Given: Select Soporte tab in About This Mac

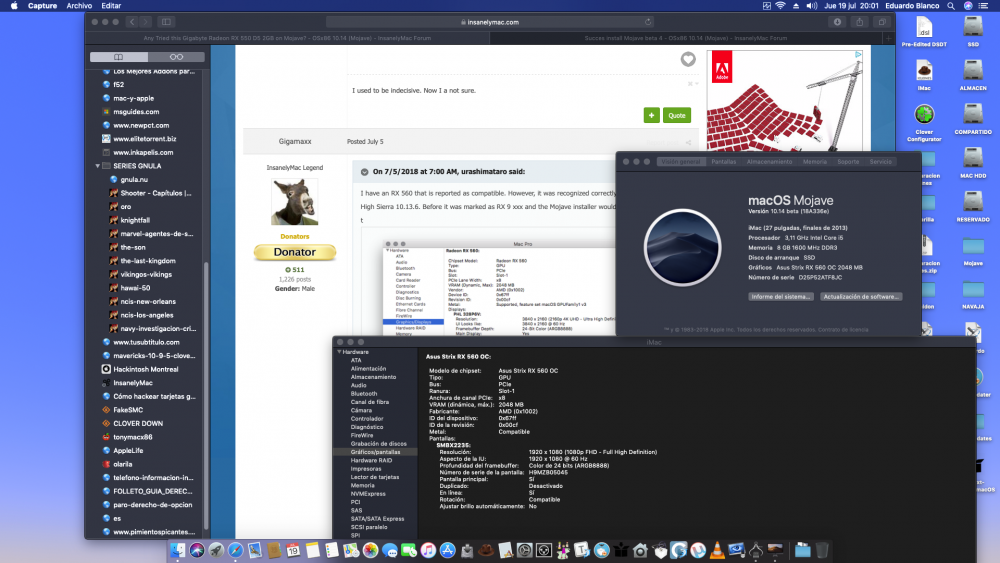Looking at the screenshot, I should [848, 162].
